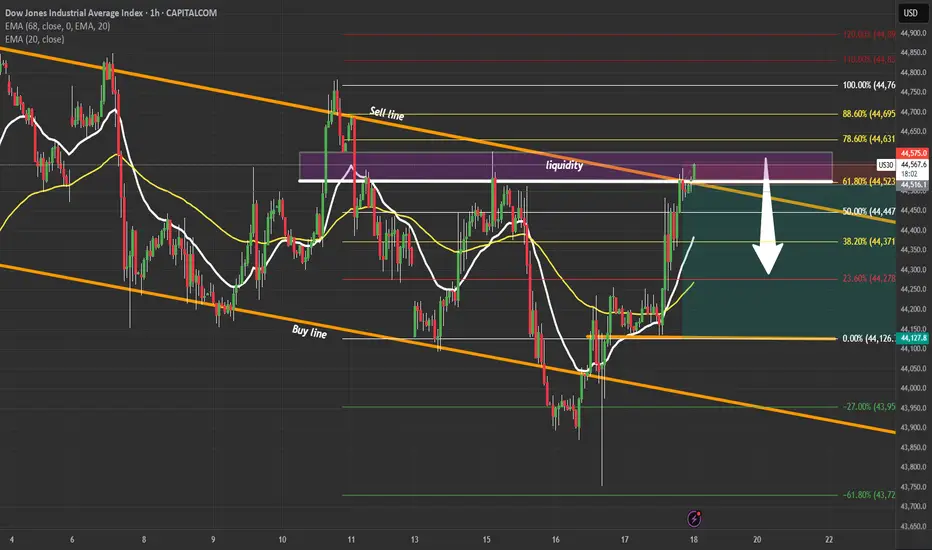
Task: Click the 61.80% (44,523 Fibonacci label
Action: 868,181
